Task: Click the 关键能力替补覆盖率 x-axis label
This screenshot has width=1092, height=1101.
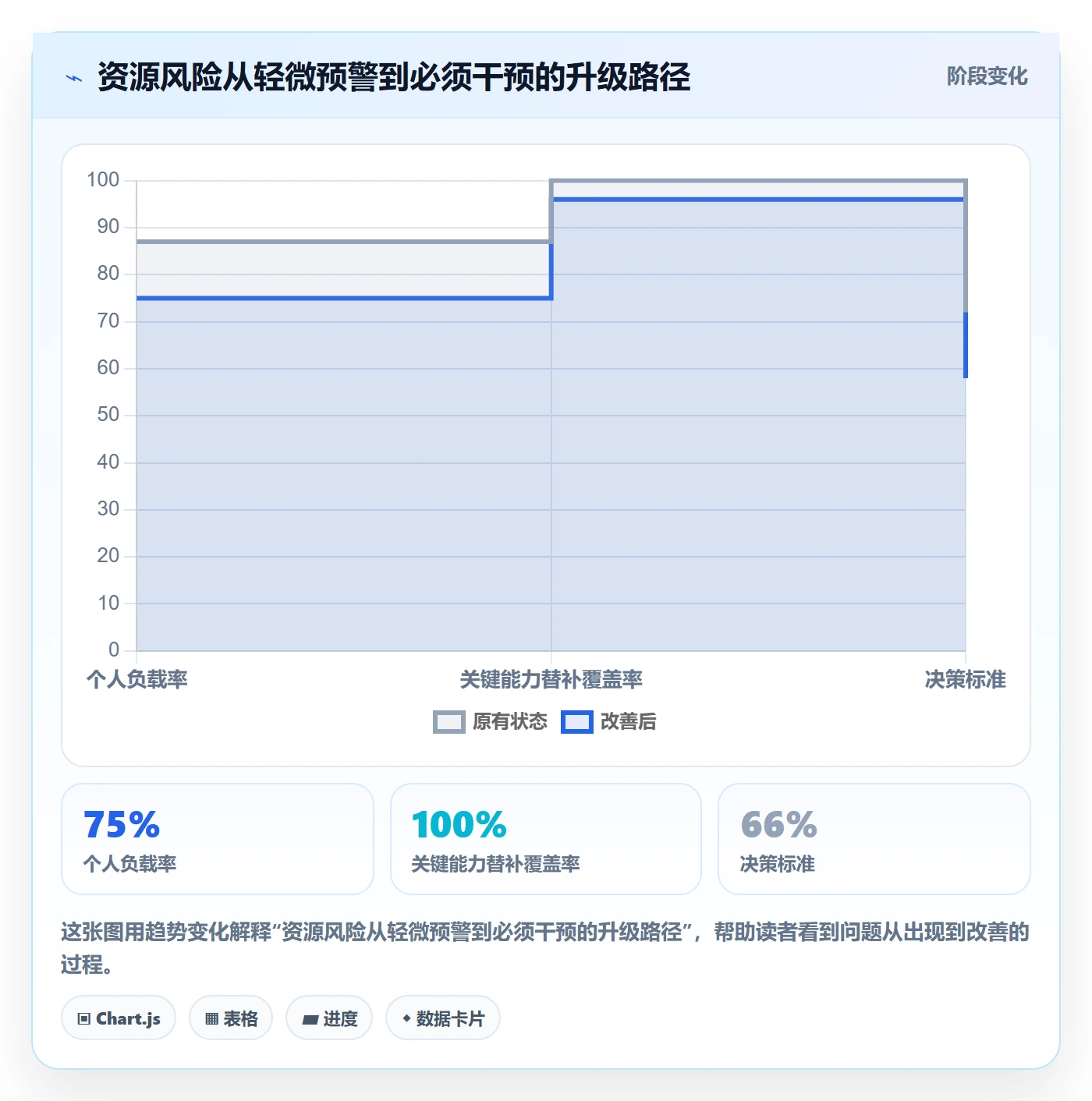Action: [551, 679]
